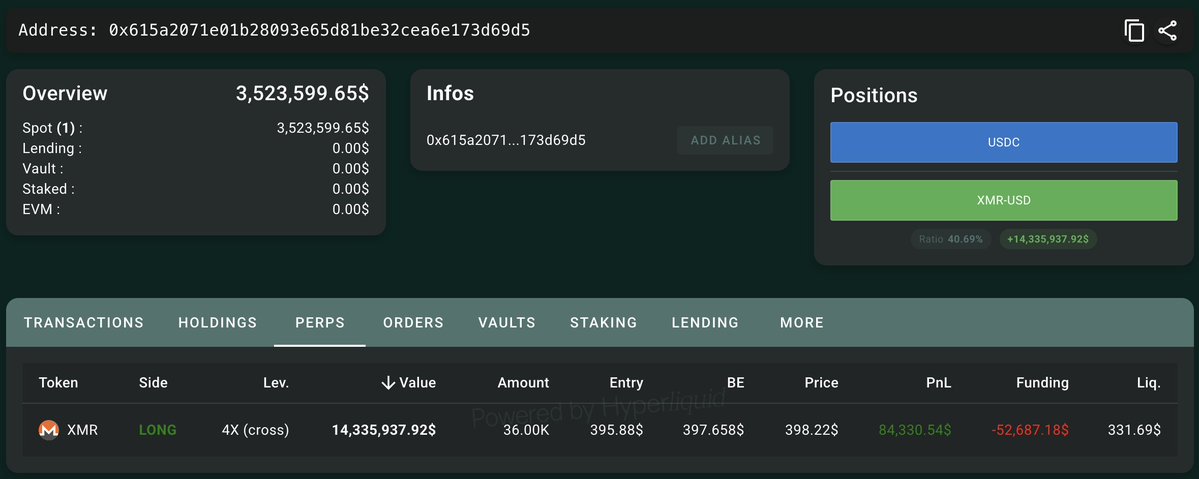Viewport: 1199px width, 479px height.
Task: Sort by the Value column arrow
Action: point(388,383)
